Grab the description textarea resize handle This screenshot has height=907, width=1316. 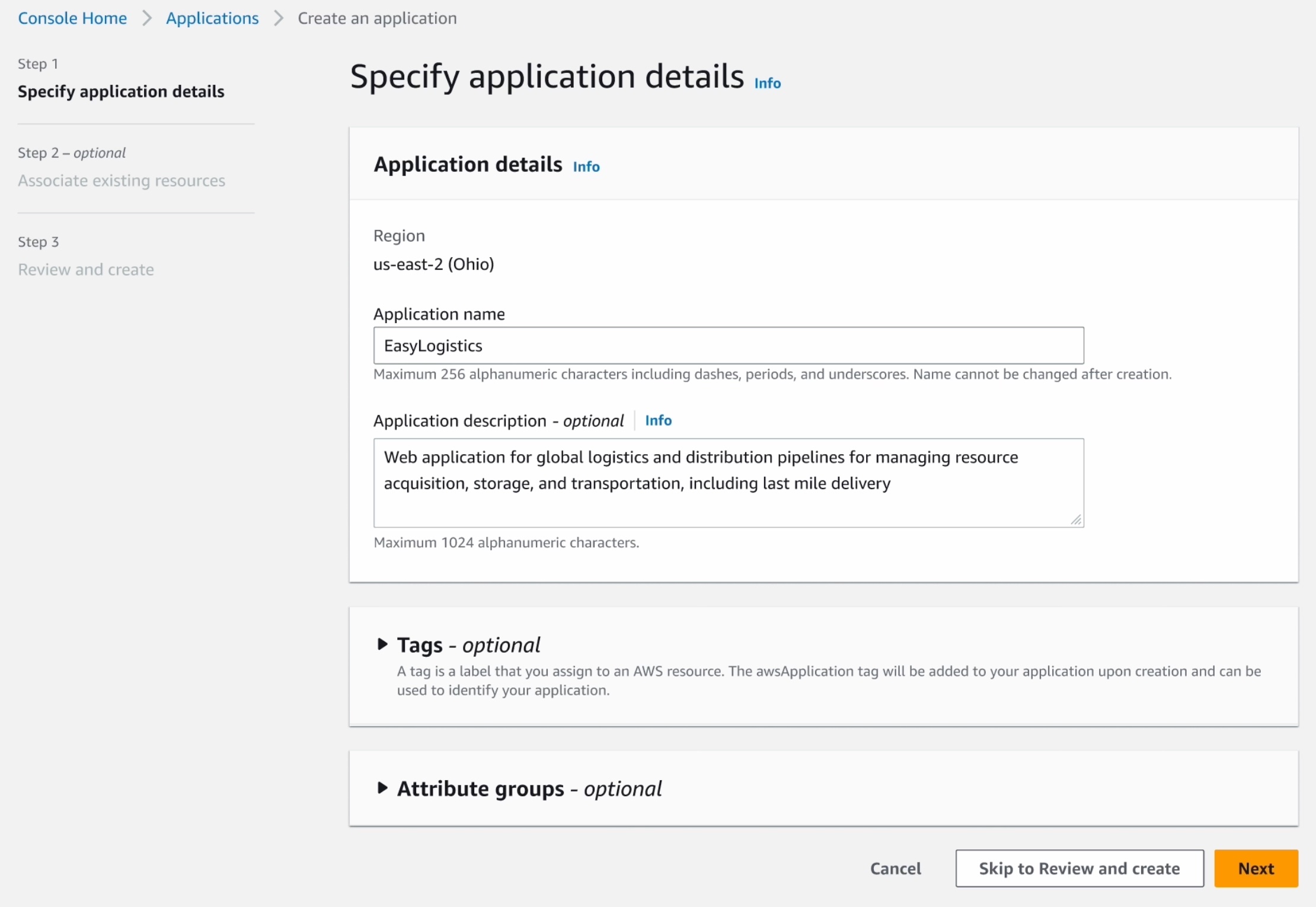pyautogui.click(x=1076, y=520)
